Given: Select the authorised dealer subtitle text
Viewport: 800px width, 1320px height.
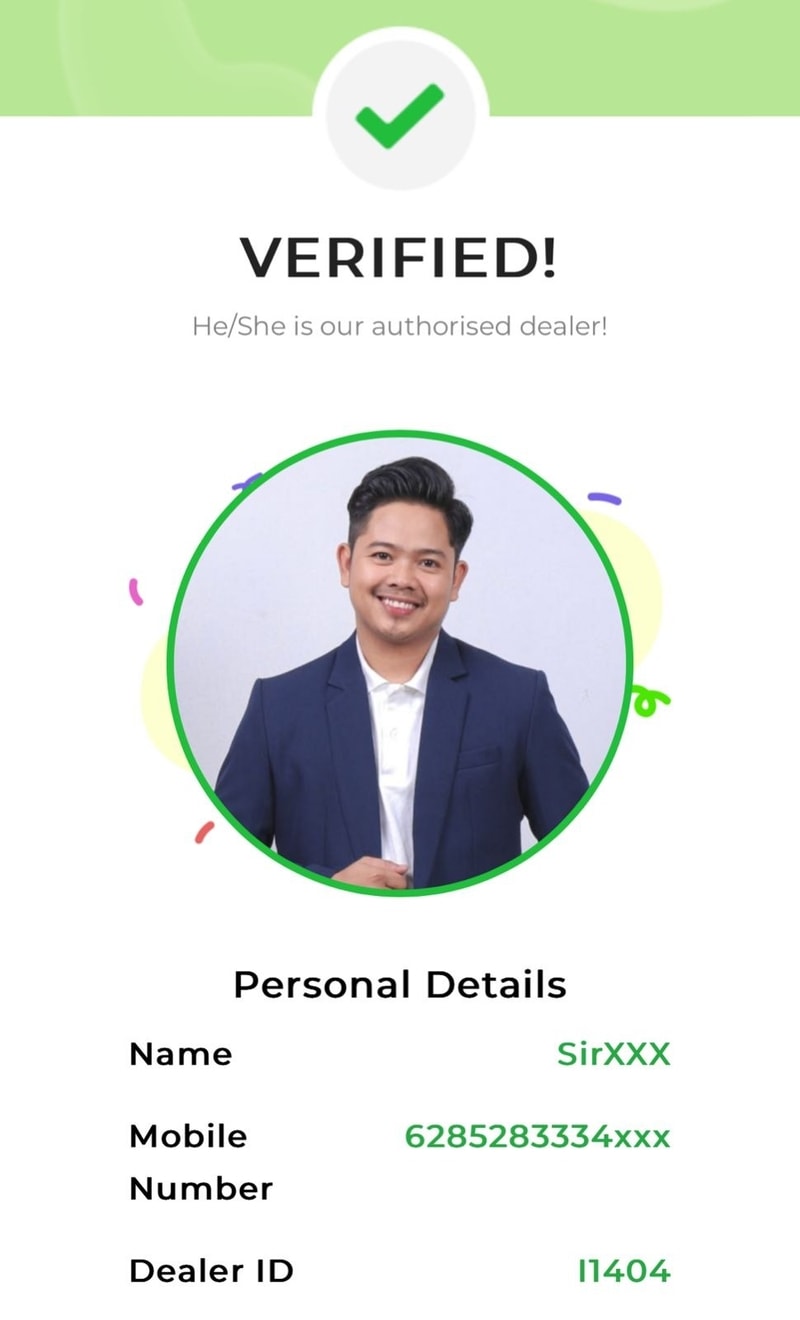Looking at the screenshot, I should click(400, 326).
